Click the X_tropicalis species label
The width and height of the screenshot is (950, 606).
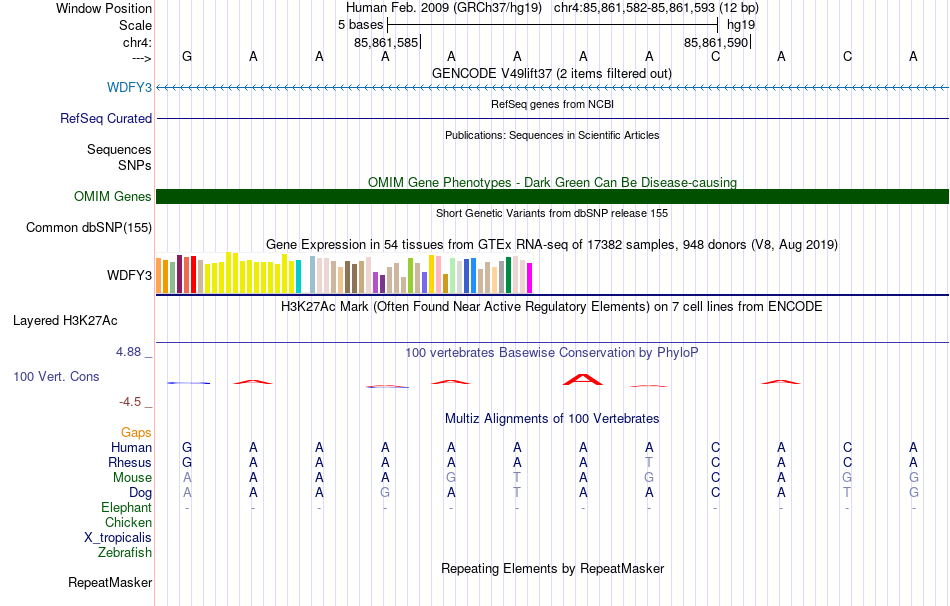(x=118, y=538)
